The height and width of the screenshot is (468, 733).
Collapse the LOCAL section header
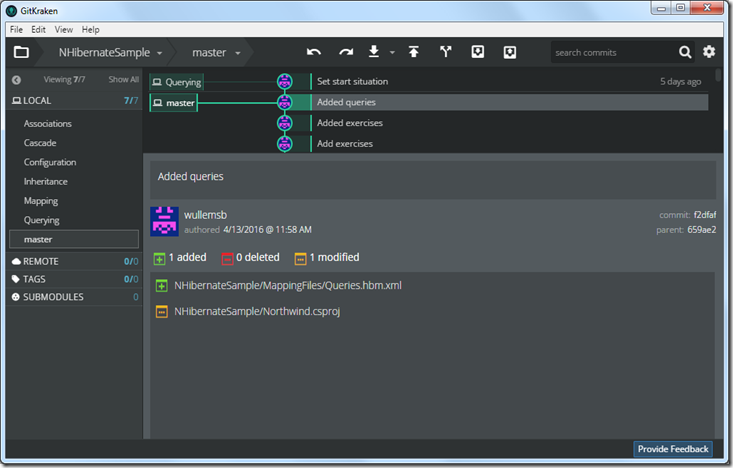[x=75, y=101]
